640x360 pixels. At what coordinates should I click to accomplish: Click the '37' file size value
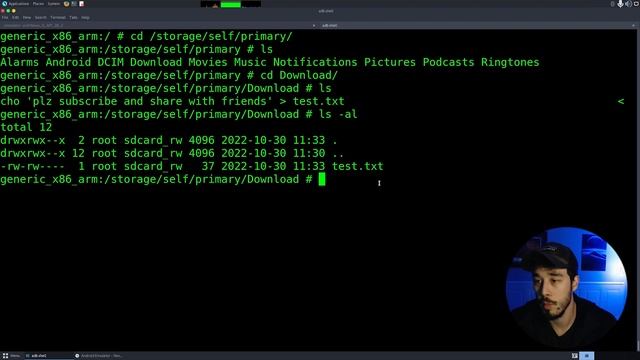[208, 166]
